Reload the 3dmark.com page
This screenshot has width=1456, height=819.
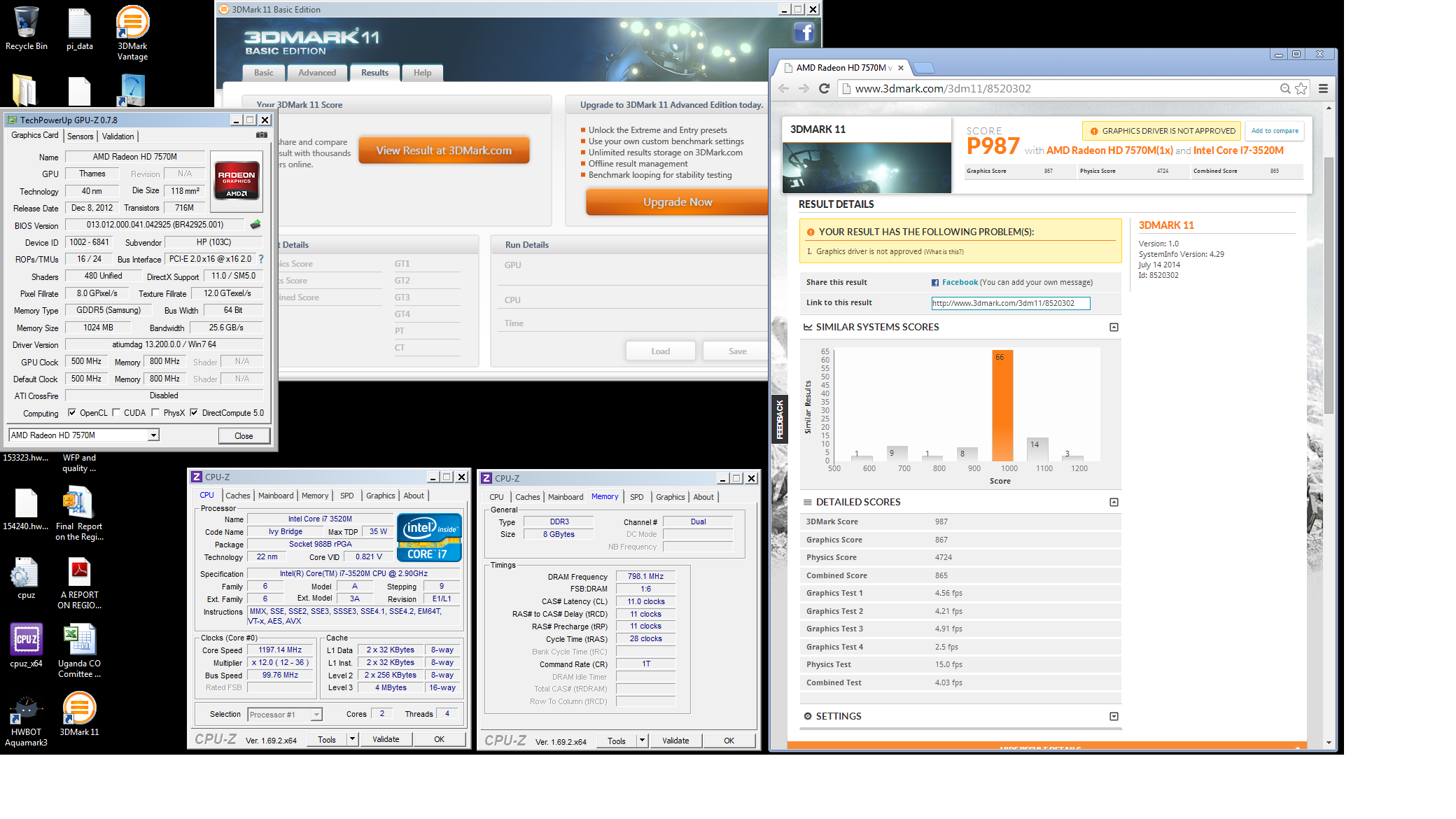coord(824,89)
